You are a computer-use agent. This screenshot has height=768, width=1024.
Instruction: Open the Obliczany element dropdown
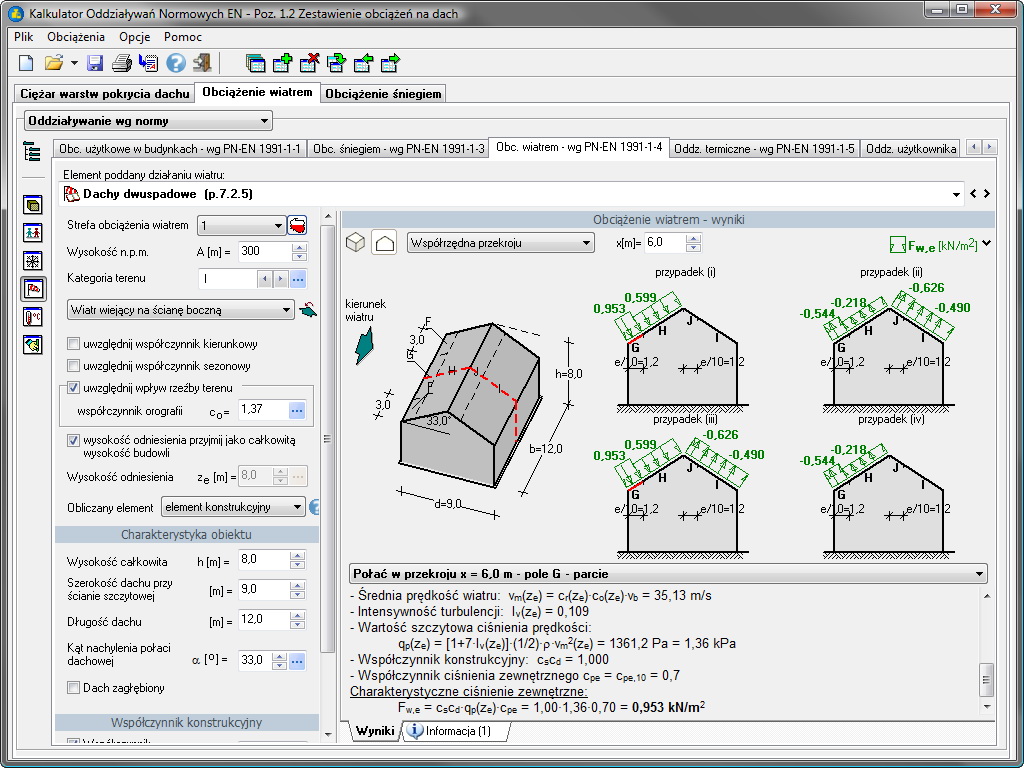[x=233, y=507]
